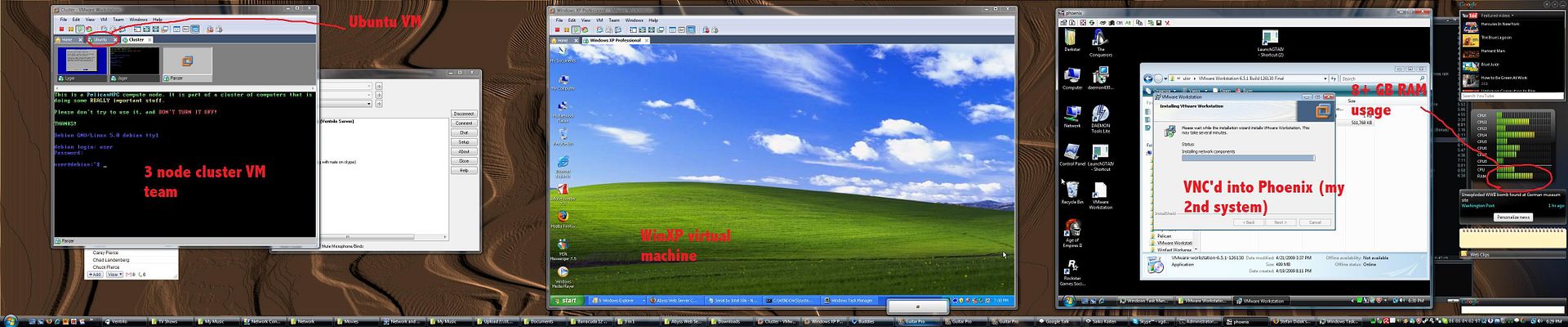Select the Panzer VM thumbnail
Screen dimensions: 1568x327
(x=188, y=63)
